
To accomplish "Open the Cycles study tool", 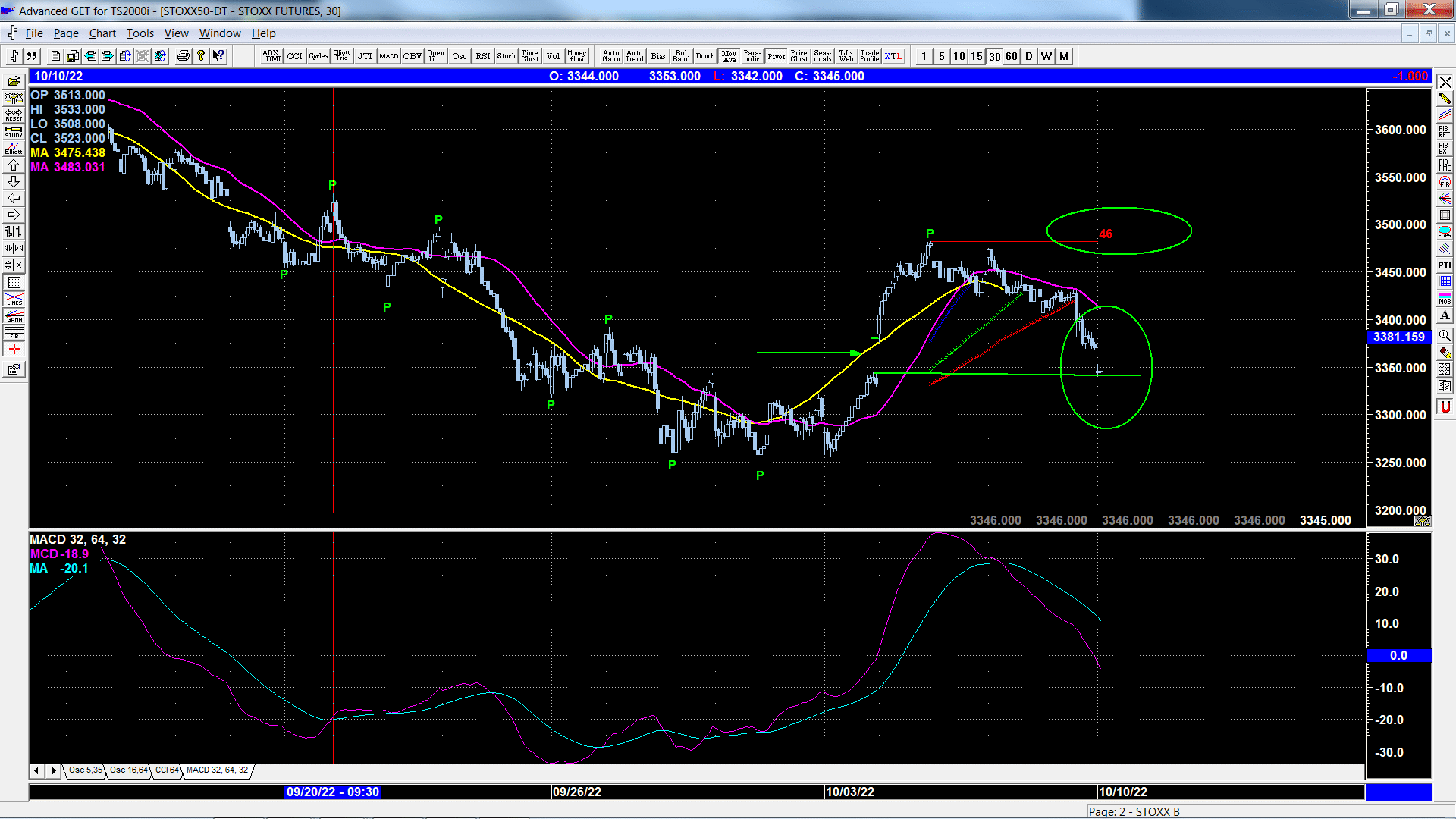I will click(318, 56).
